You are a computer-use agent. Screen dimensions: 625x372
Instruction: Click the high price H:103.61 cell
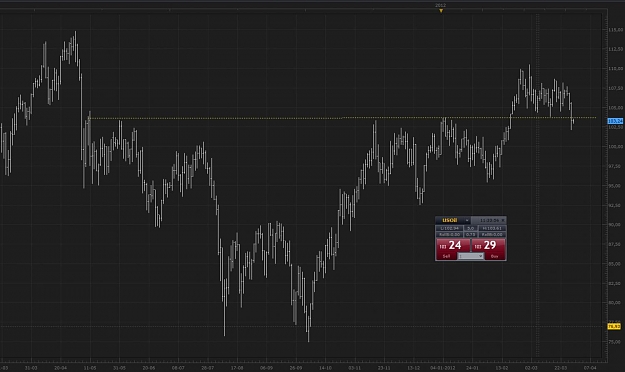point(492,228)
